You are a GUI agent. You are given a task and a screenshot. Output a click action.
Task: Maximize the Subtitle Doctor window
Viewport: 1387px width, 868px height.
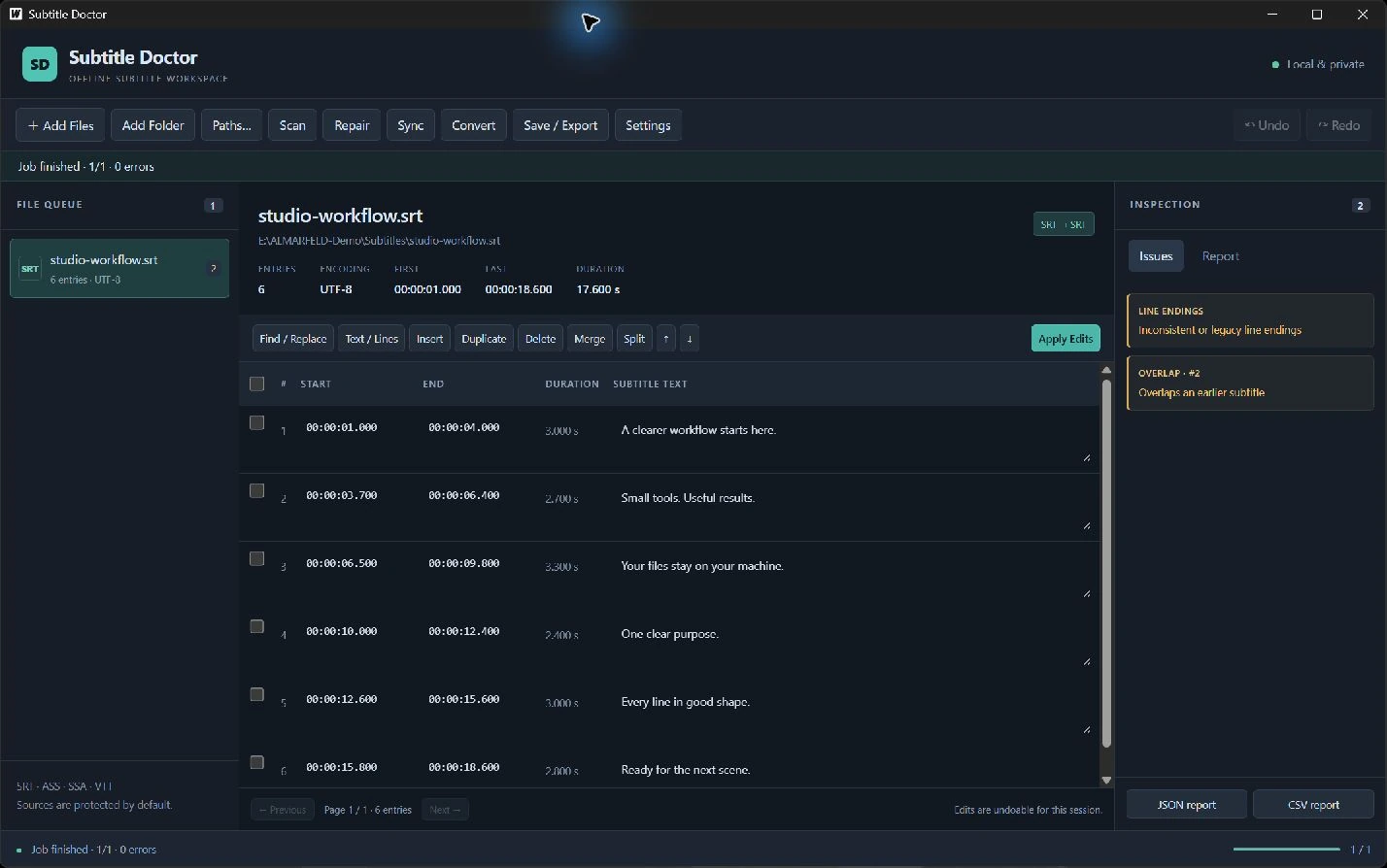coord(1317,15)
